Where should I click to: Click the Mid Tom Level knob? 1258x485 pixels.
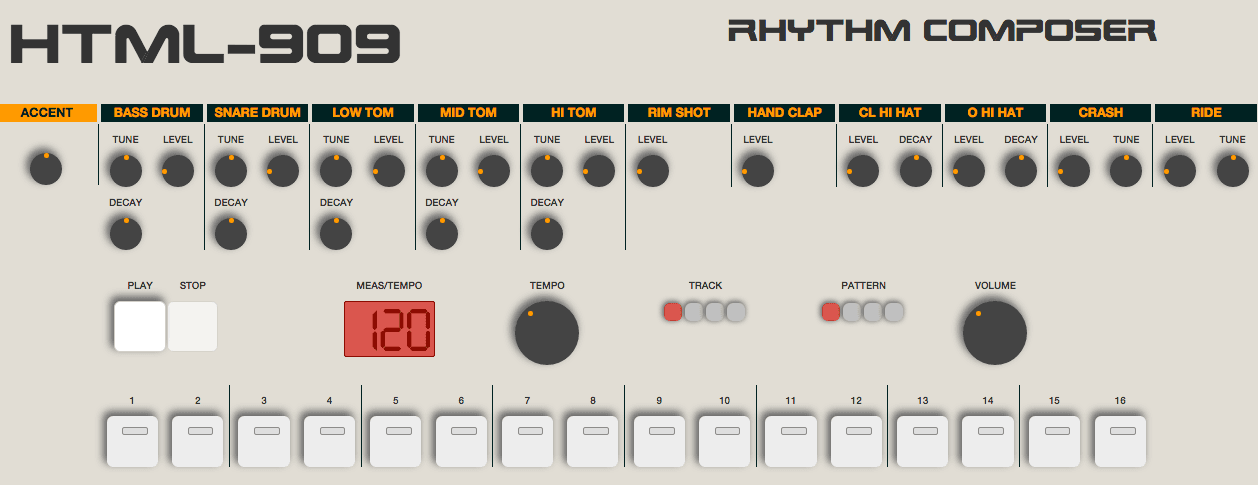(x=494, y=171)
